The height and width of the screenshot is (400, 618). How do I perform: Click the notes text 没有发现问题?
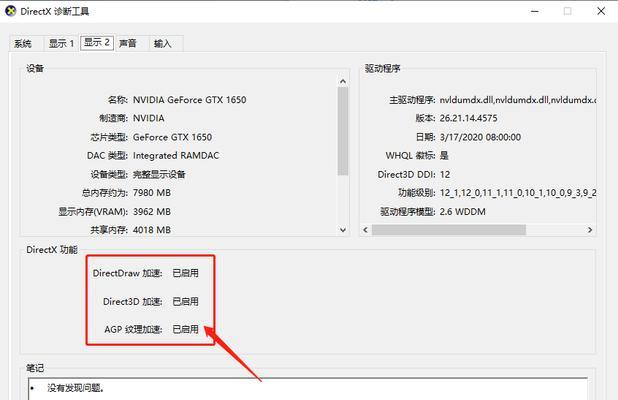tap(75, 388)
